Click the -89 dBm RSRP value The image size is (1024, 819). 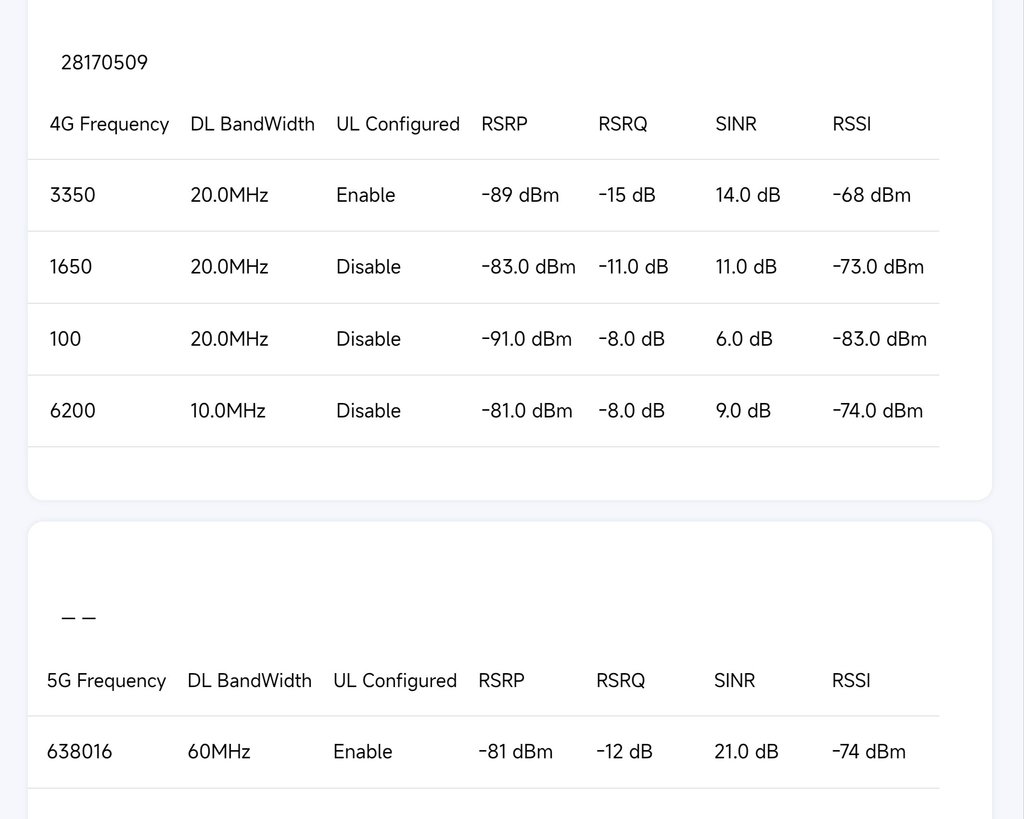tap(520, 195)
